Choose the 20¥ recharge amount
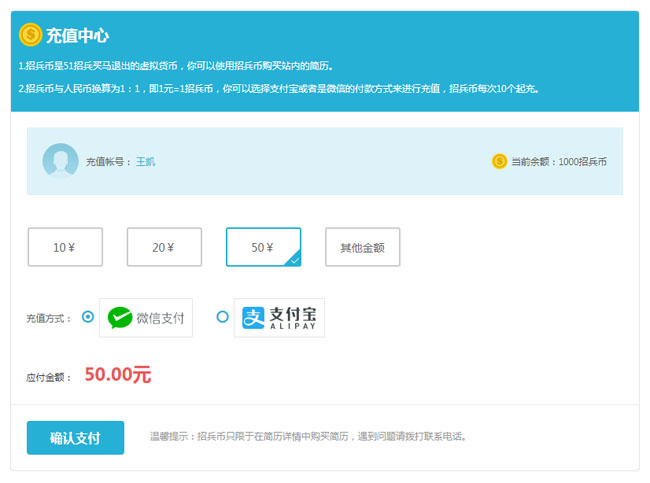 pos(164,247)
